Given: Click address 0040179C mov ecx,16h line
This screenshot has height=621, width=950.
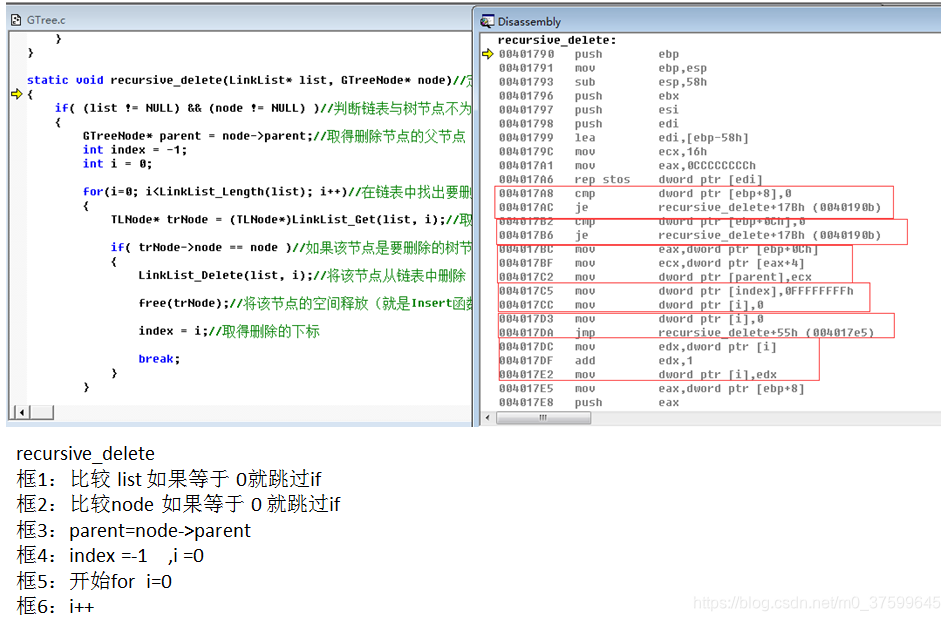Looking at the screenshot, I should pyautogui.click(x=603, y=151).
